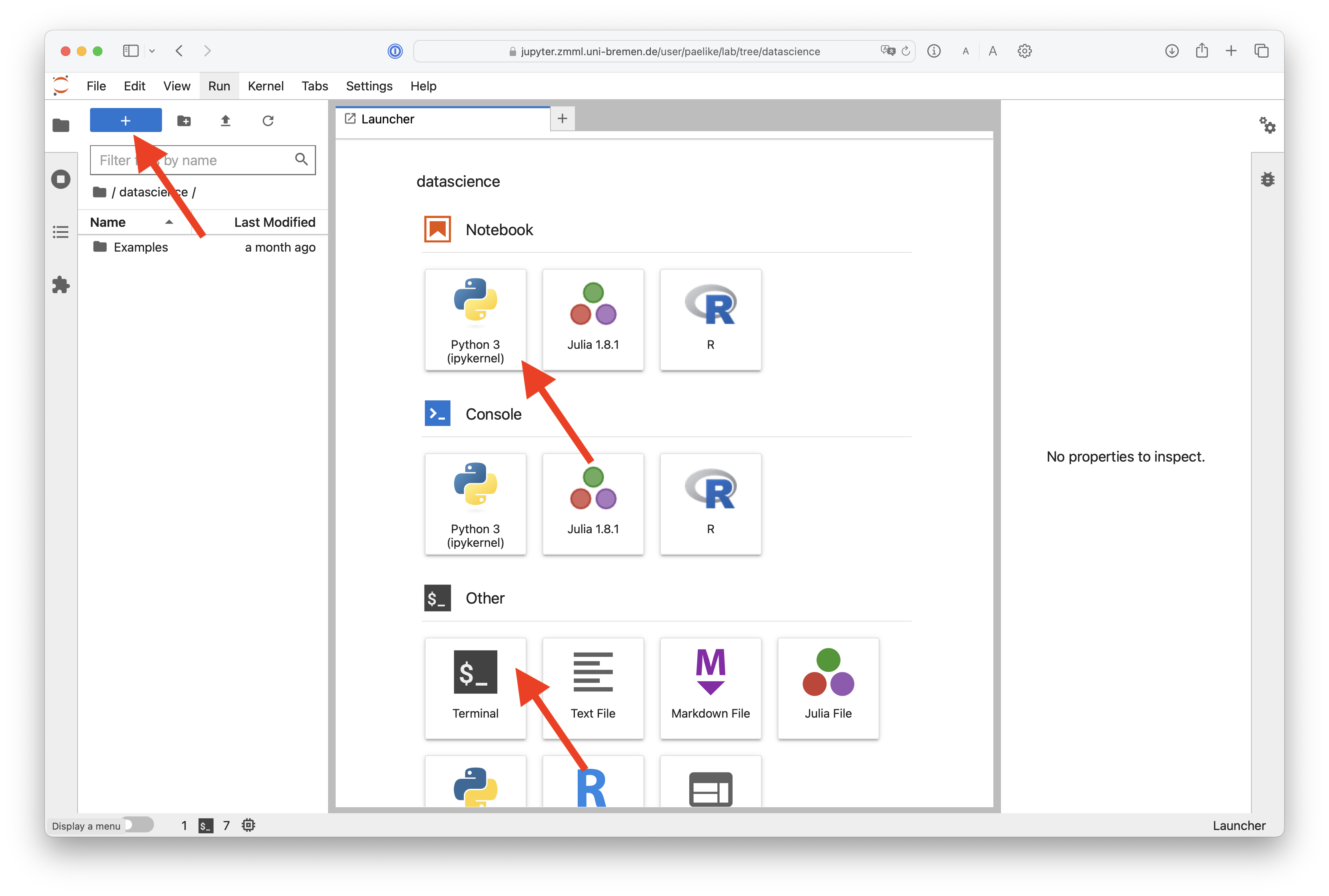The image size is (1329, 896).
Task: Increase text size with large A
Action: (x=993, y=51)
